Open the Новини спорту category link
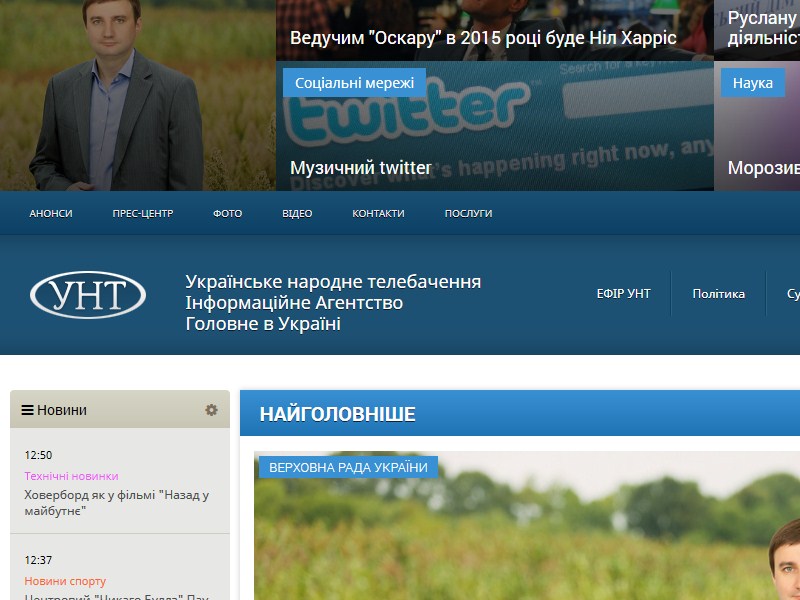 [x=65, y=581]
